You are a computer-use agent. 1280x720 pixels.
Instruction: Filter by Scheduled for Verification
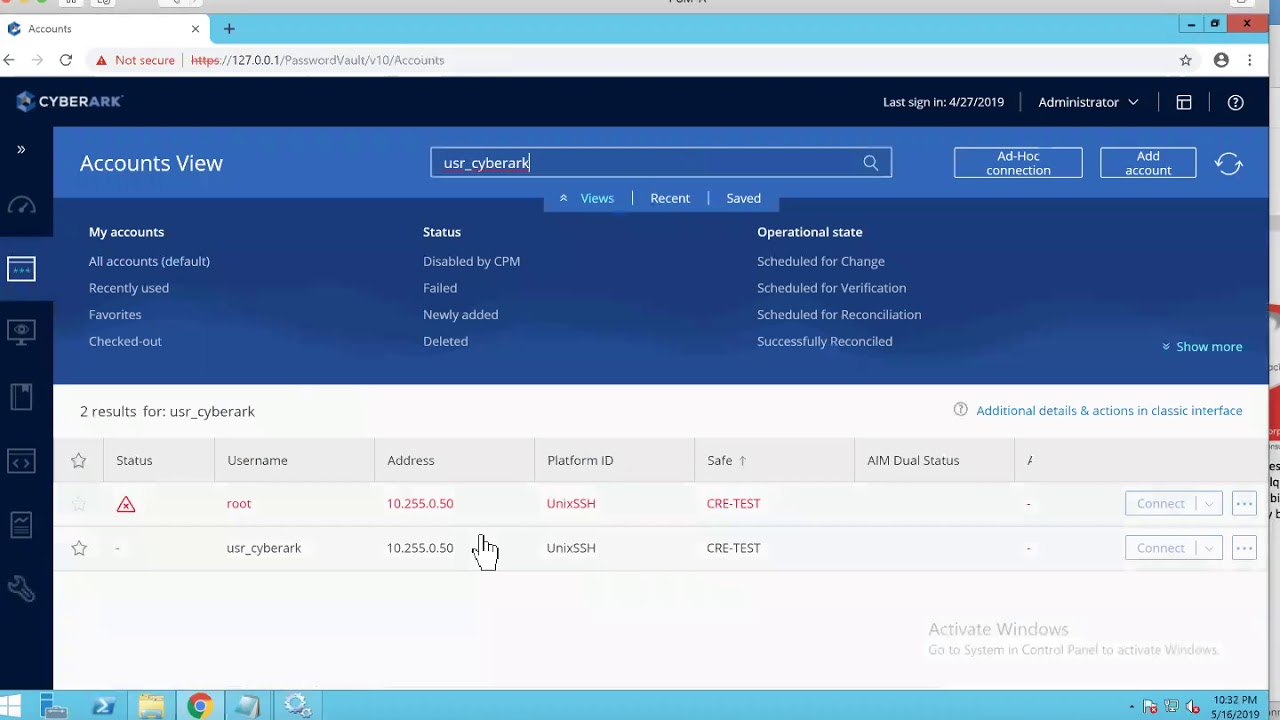coord(831,288)
